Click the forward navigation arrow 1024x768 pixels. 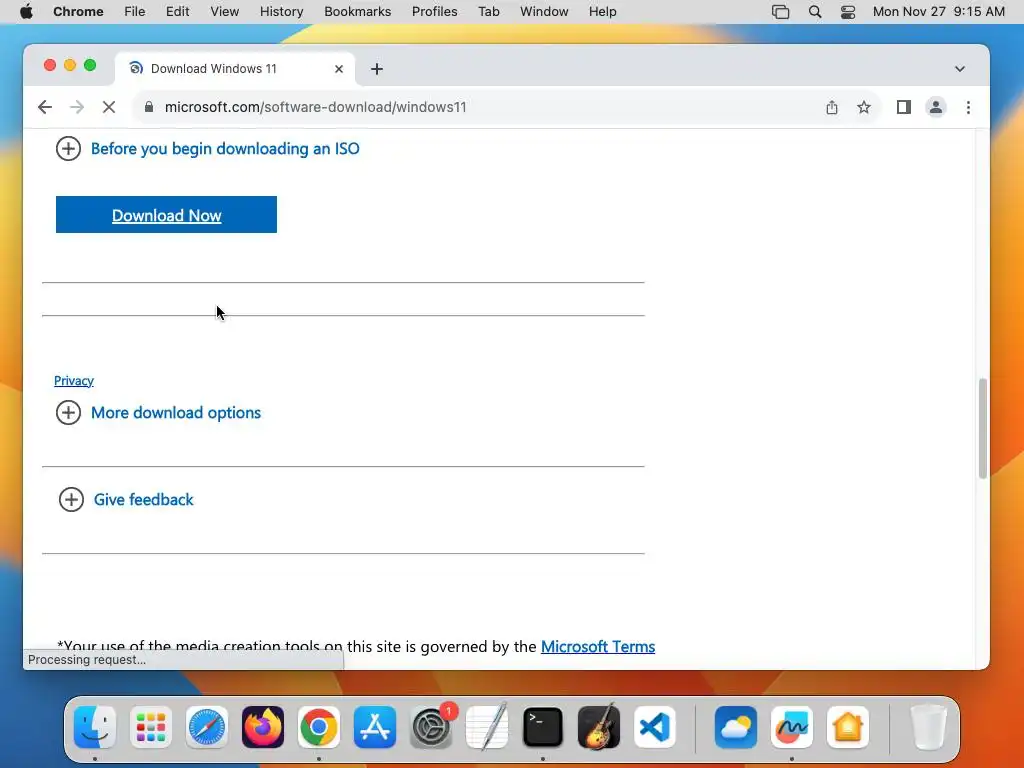click(77, 107)
